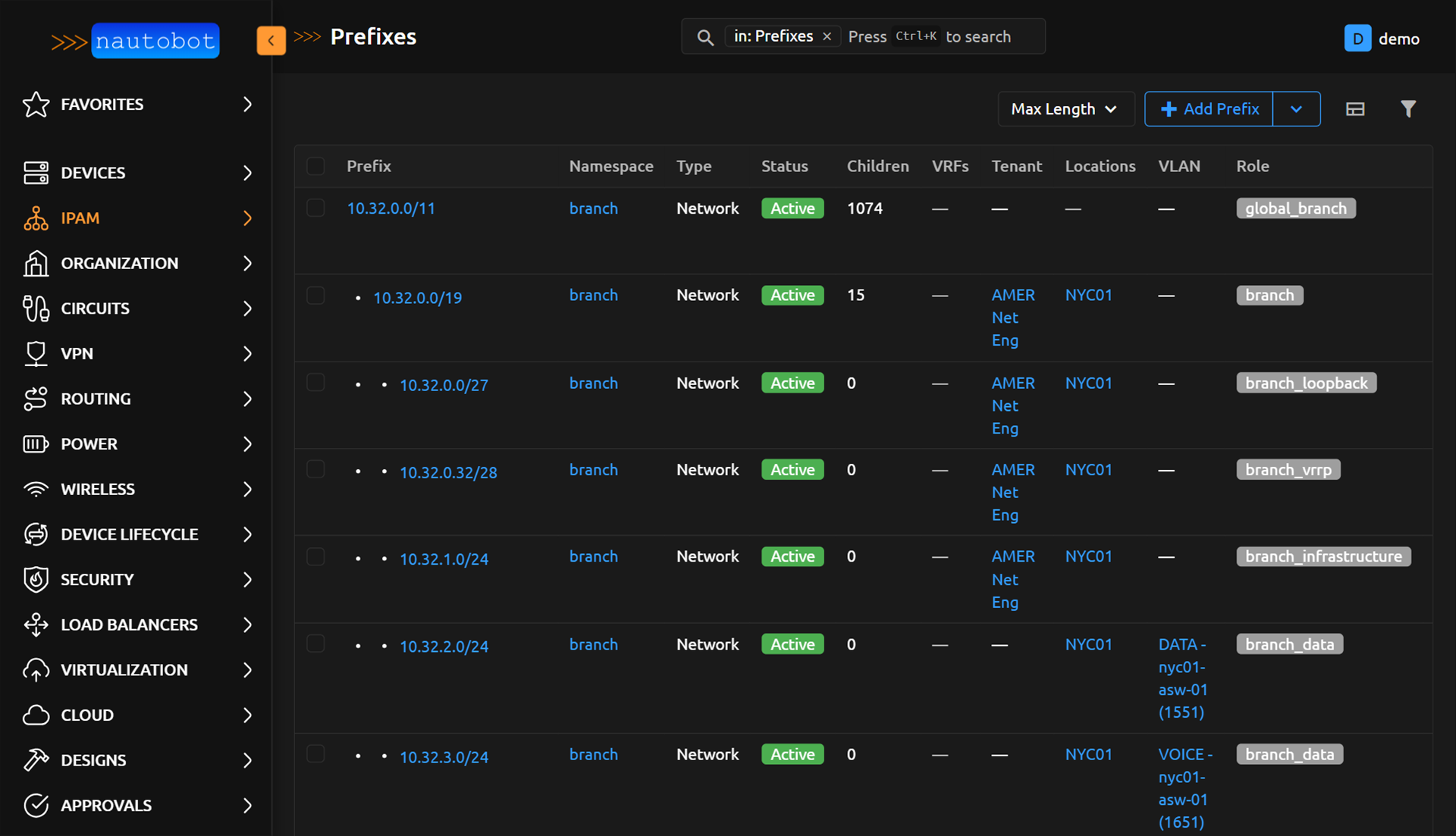Open table column configuration icon
The width and height of the screenshot is (1456, 836).
pyautogui.click(x=1355, y=109)
